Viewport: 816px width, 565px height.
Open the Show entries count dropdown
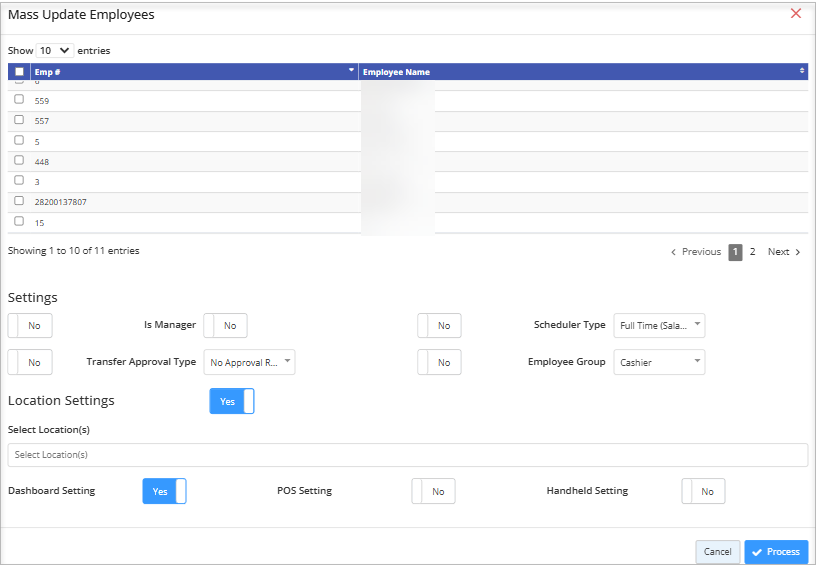coord(55,50)
